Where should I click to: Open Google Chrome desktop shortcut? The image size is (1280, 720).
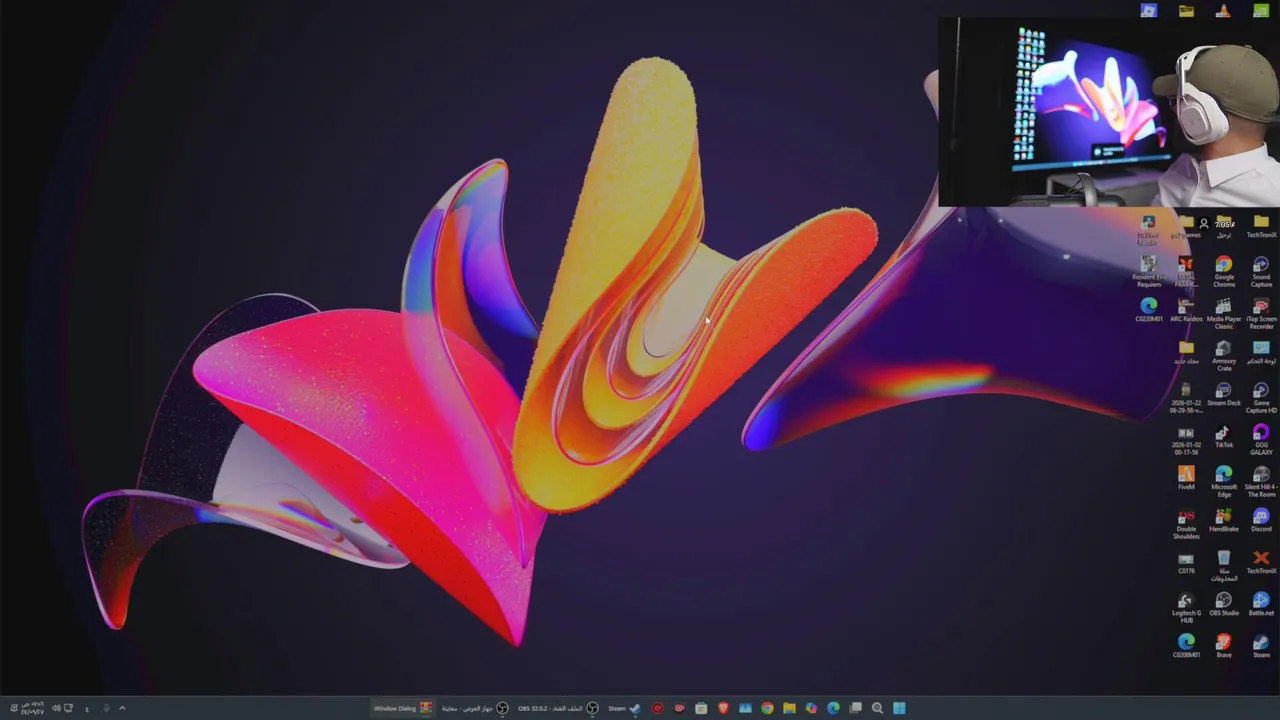point(1224,272)
